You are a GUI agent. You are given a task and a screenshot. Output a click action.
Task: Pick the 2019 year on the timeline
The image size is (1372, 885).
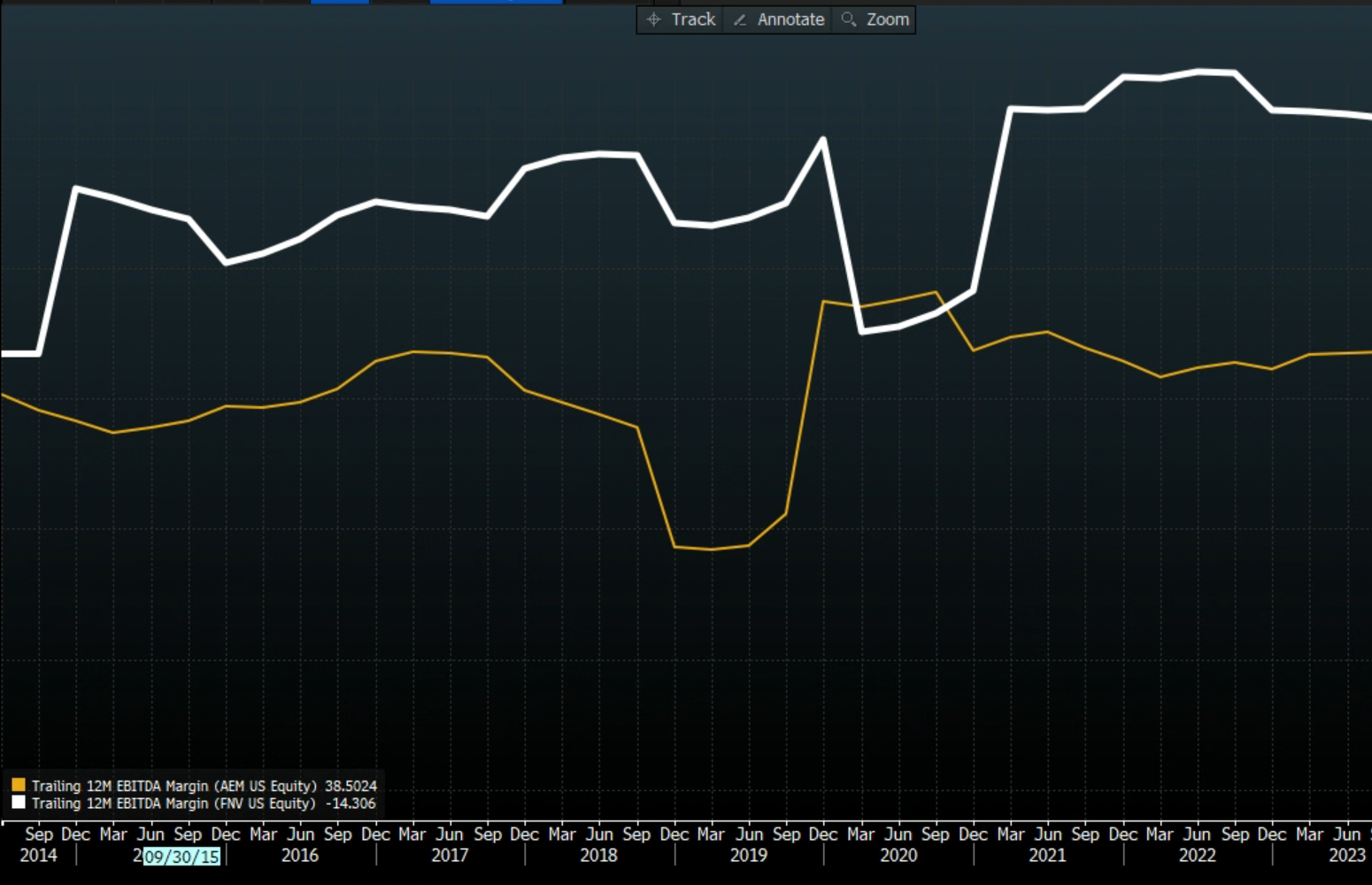pyautogui.click(x=748, y=856)
